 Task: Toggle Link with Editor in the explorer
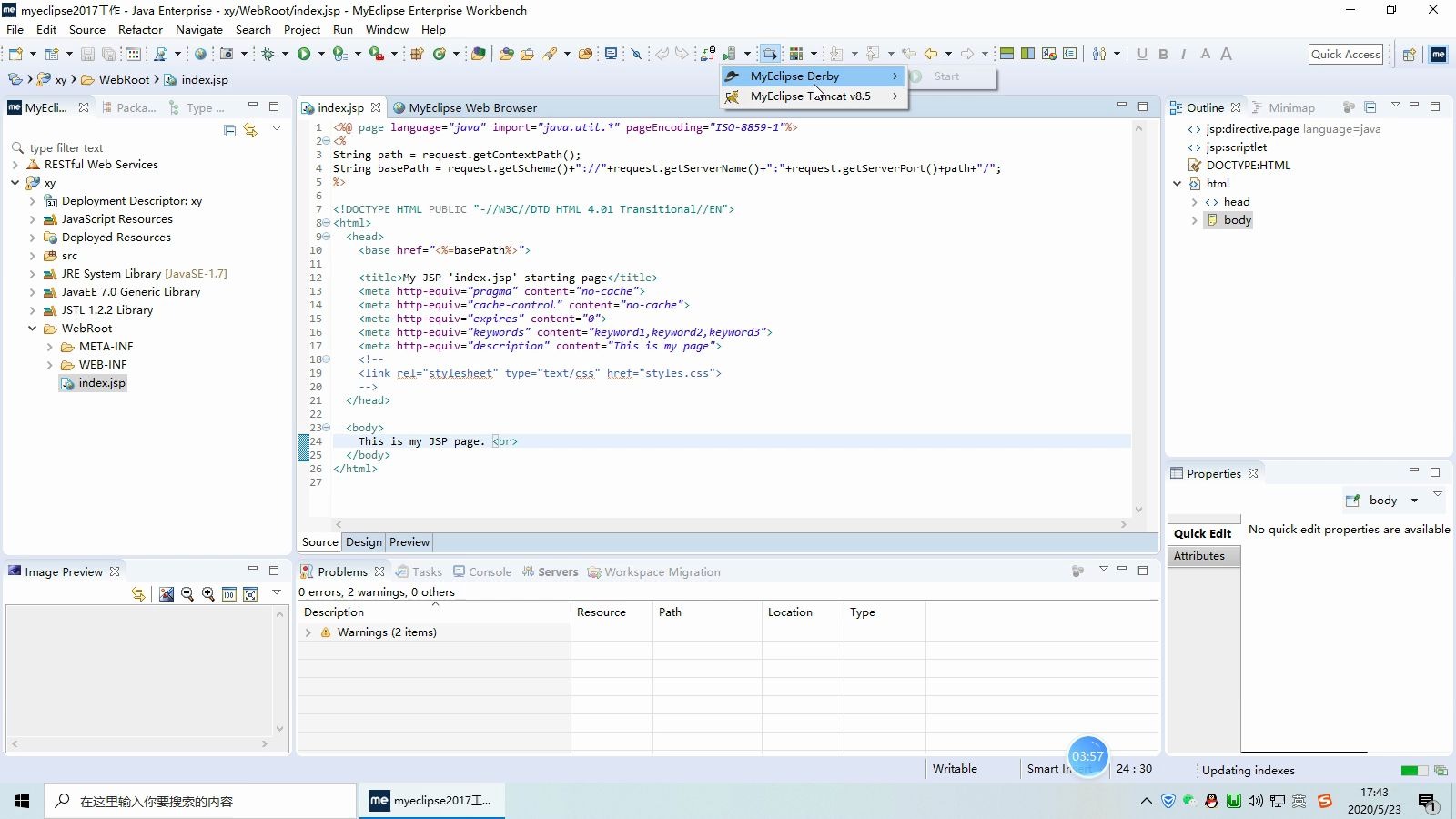click(x=250, y=130)
